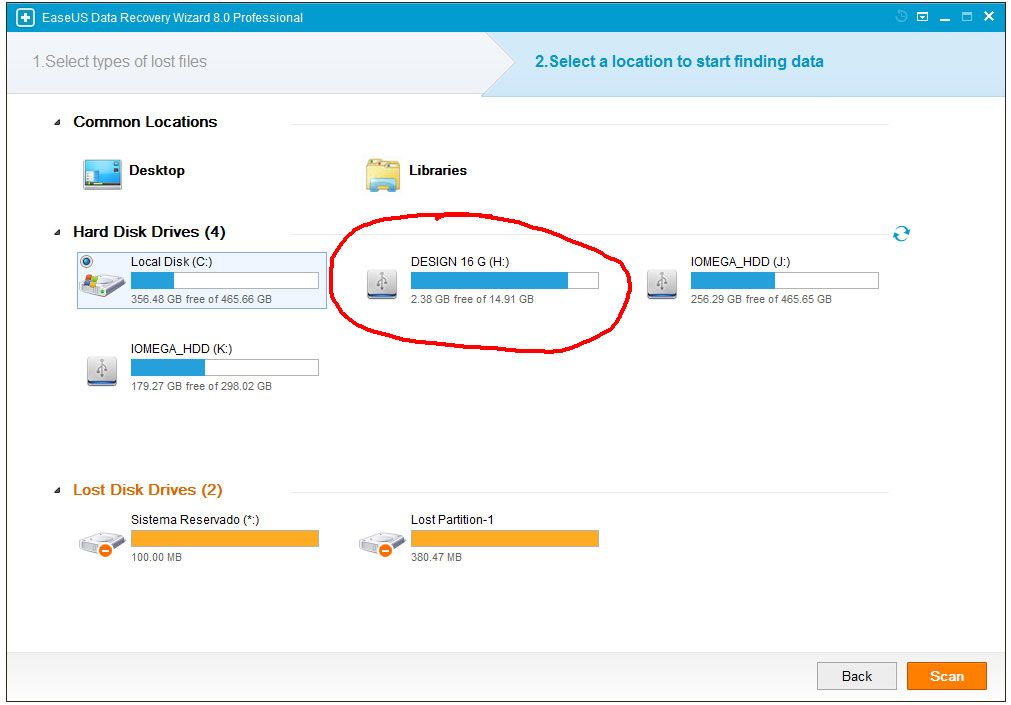The image size is (1011, 705).
Task: Go to step 1 Select types of lost files
Action: coord(119,61)
